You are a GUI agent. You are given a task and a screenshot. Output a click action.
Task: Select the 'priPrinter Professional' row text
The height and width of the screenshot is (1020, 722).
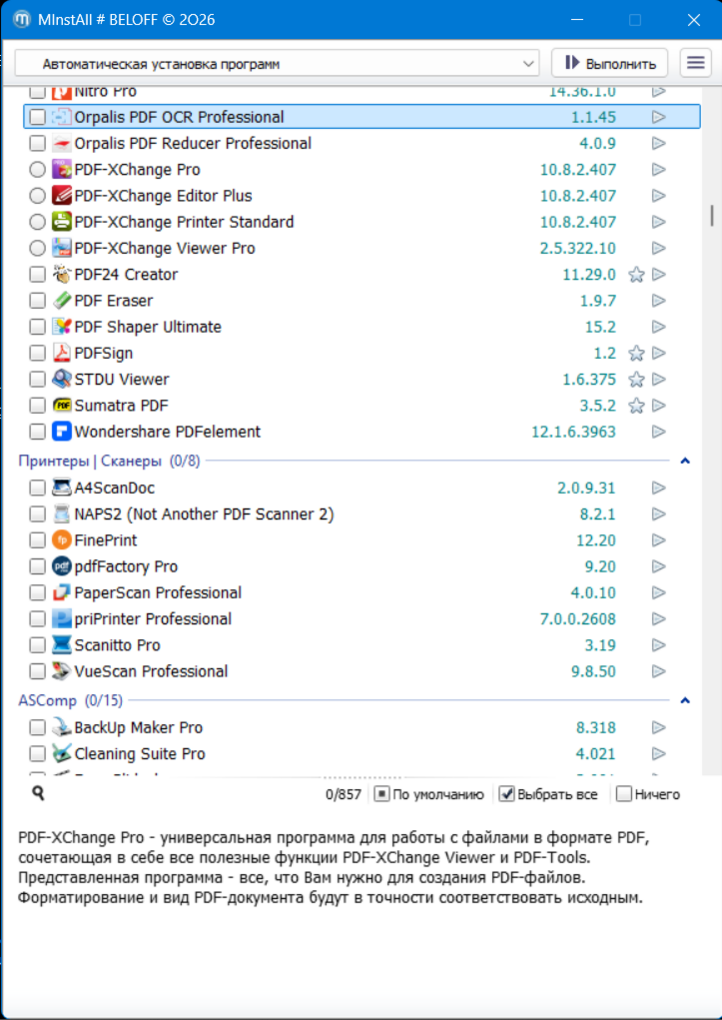[x=153, y=619]
